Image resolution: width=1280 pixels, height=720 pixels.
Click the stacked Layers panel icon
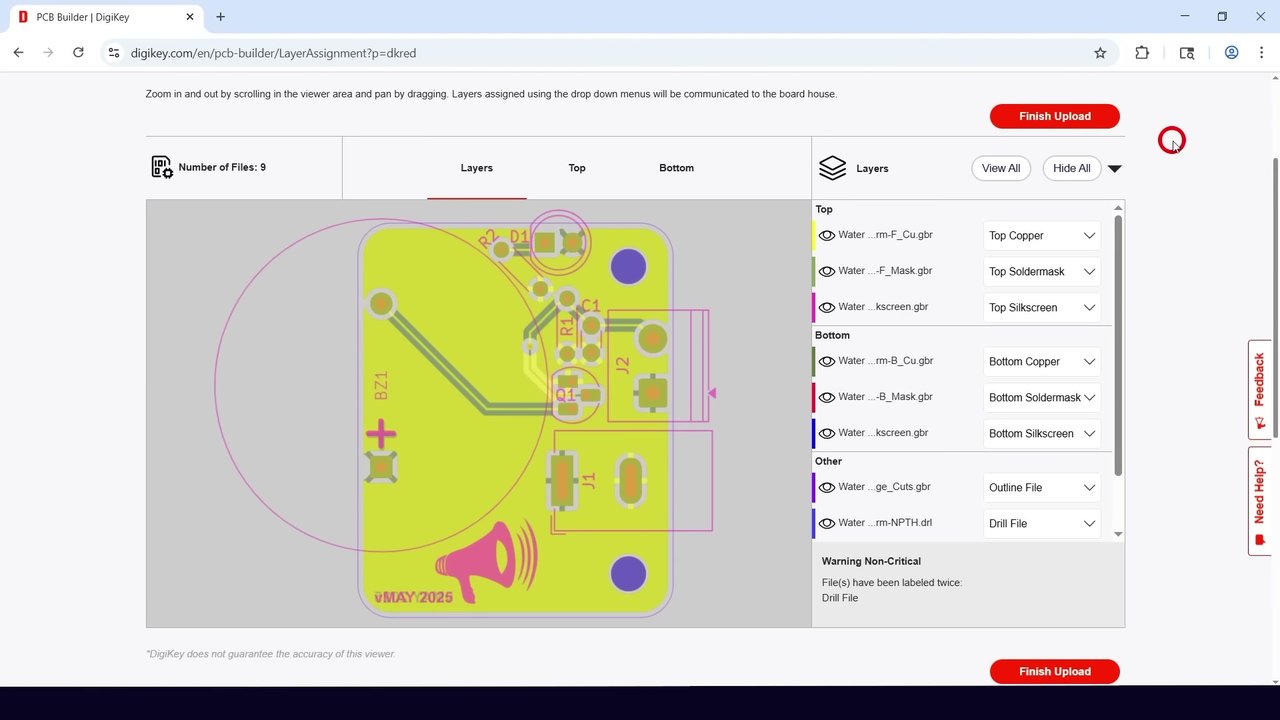coord(832,168)
